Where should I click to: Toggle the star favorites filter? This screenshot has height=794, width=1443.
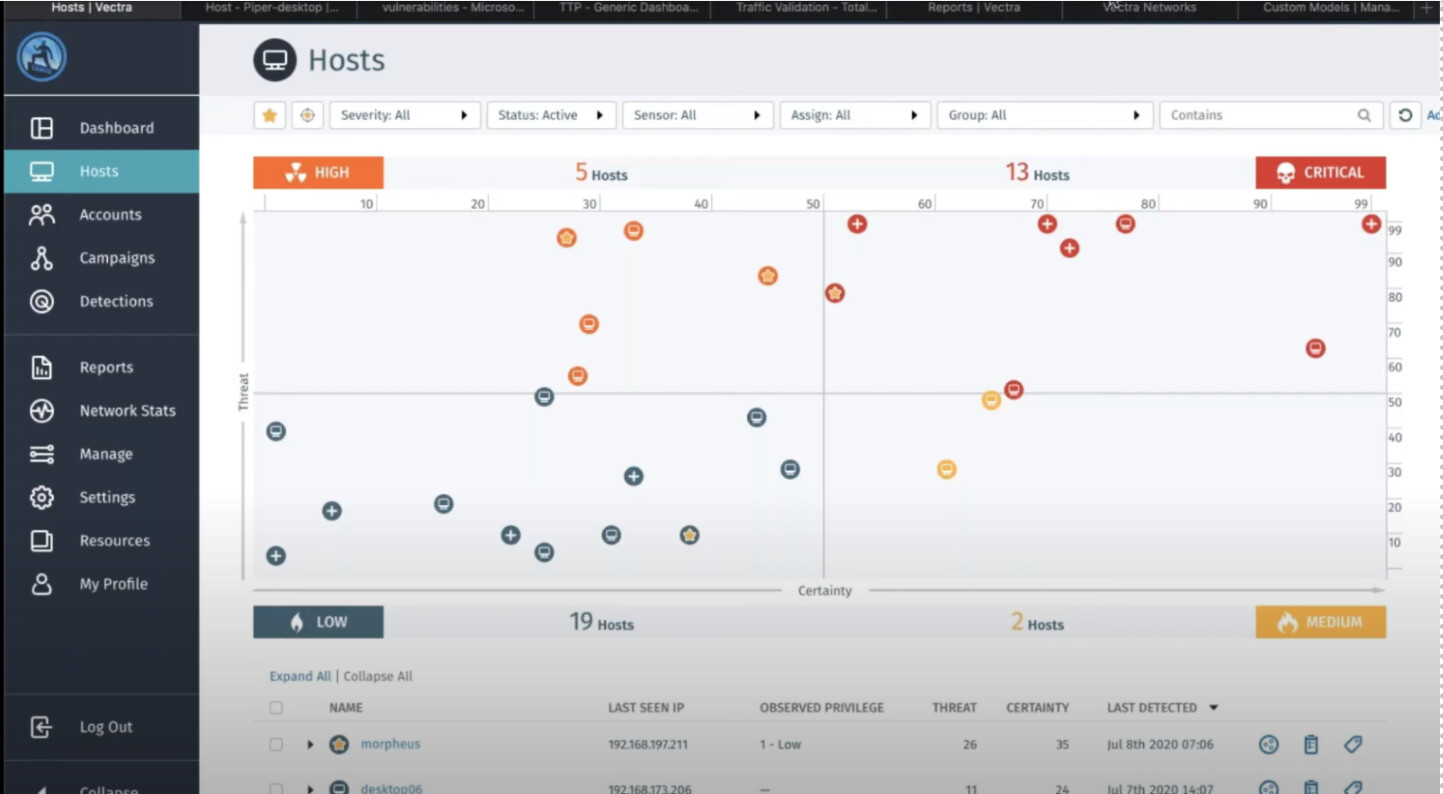269,115
